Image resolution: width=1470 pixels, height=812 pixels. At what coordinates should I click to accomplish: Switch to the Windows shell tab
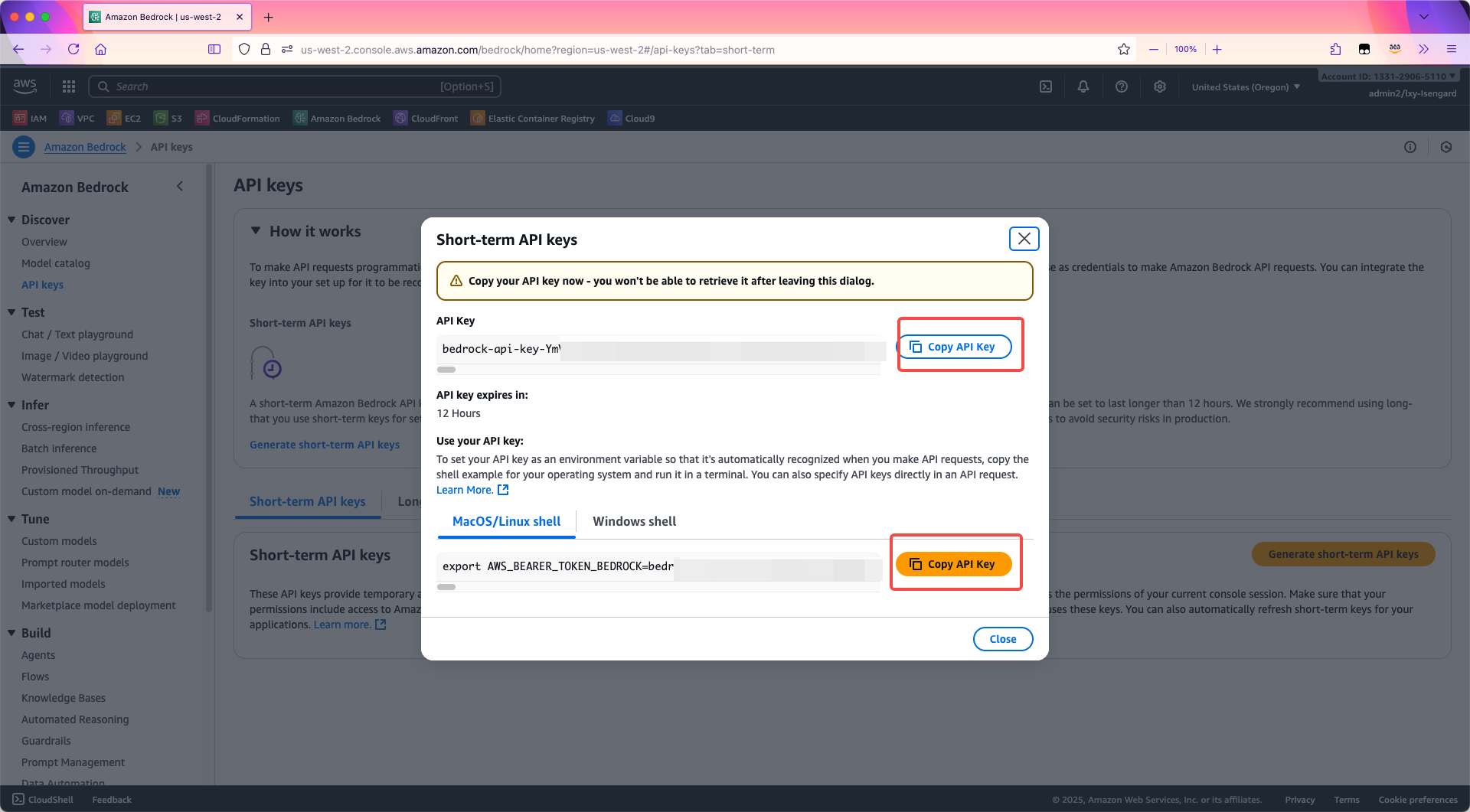(x=634, y=521)
